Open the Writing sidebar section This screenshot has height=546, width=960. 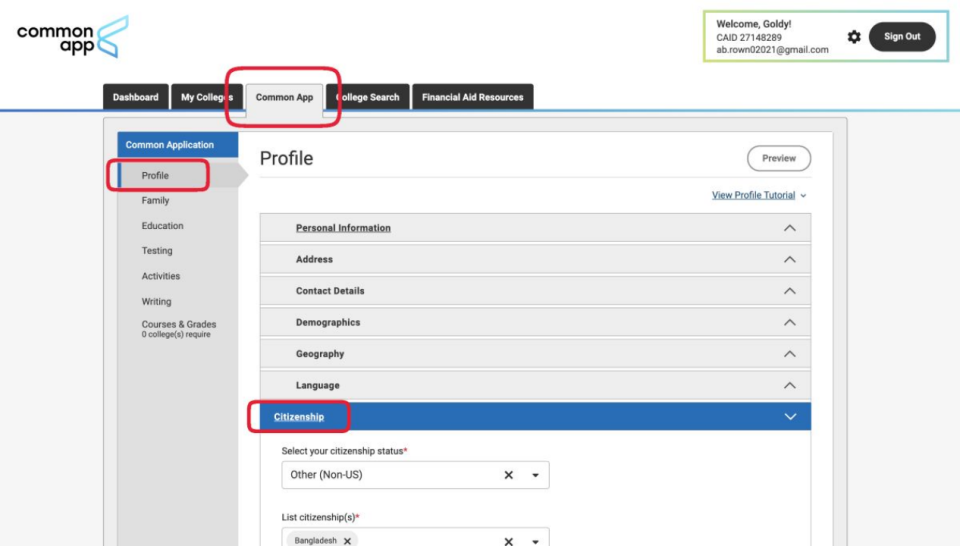click(156, 302)
